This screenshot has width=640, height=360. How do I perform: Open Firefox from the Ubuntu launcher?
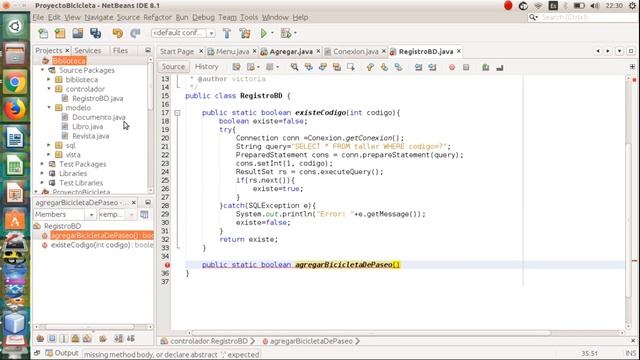pos(15,109)
